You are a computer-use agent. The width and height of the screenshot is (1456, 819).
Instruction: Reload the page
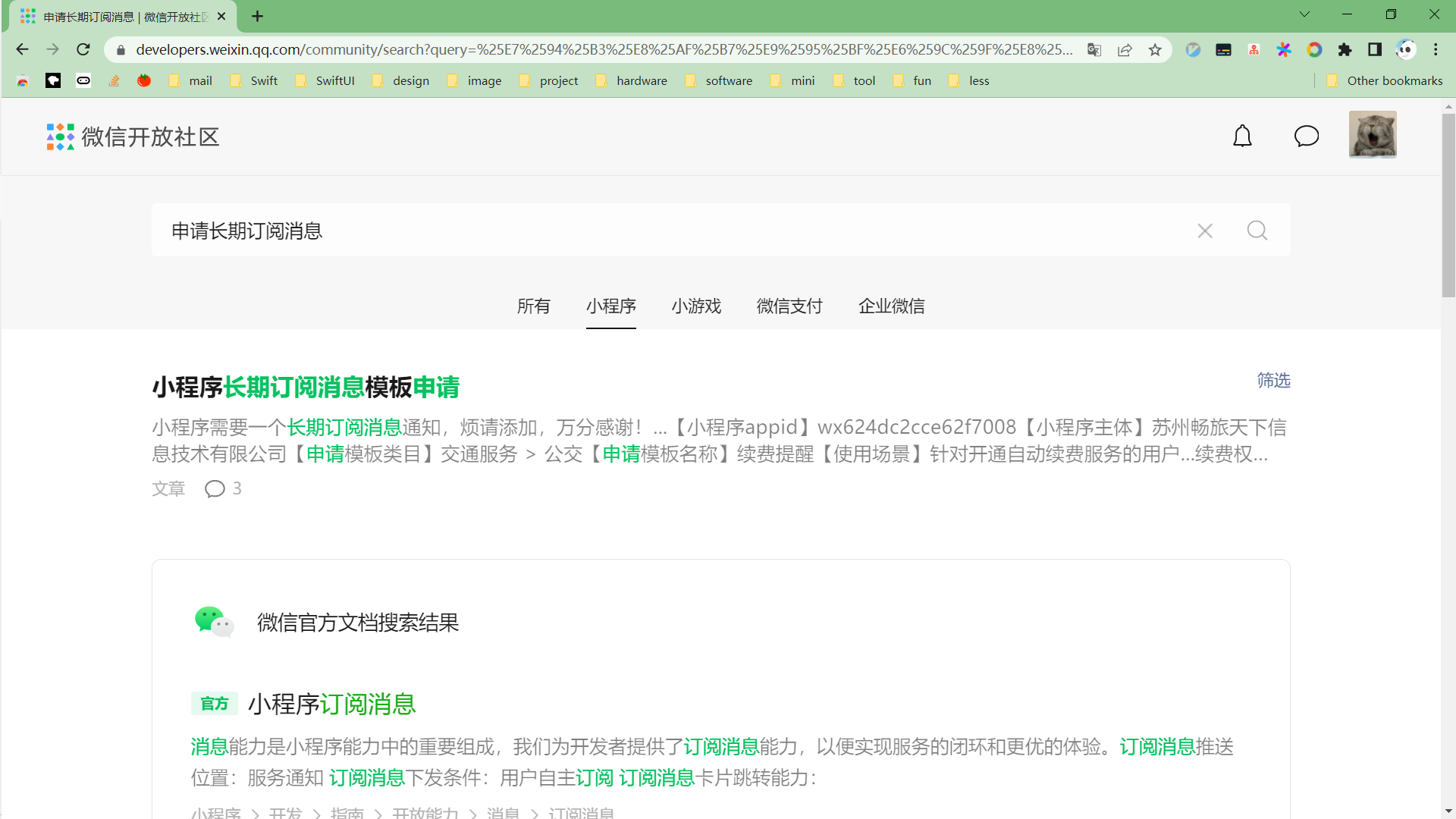pos(83,50)
